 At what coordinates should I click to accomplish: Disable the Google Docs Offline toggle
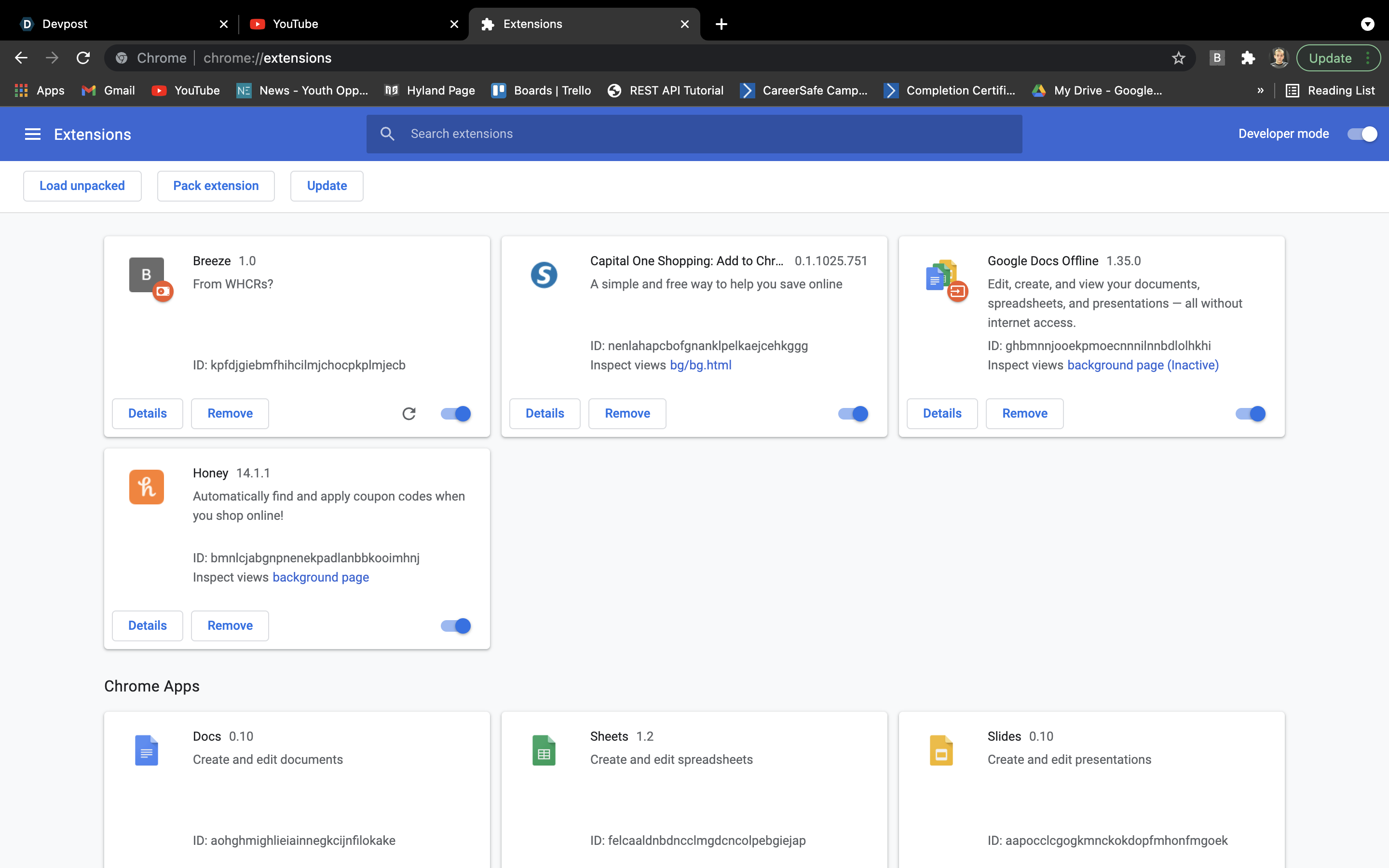[1251, 413]
